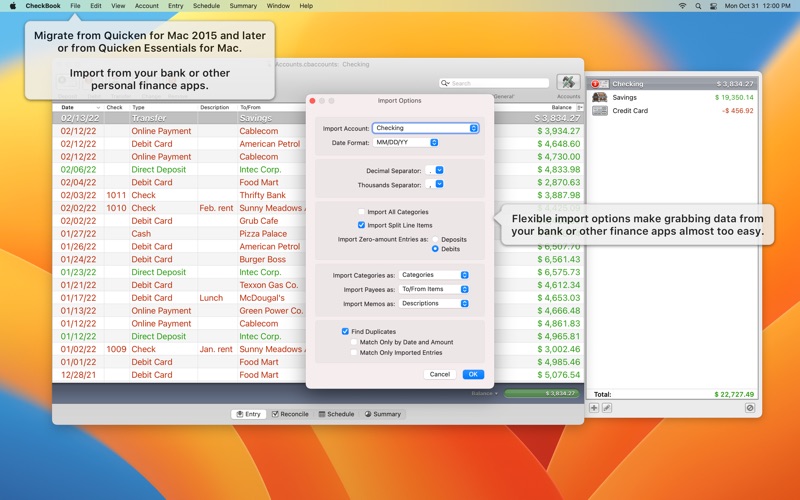Expand the Date Format dropdown
The height and width of the screenshot is (500, 800).
tap(405, 143)
